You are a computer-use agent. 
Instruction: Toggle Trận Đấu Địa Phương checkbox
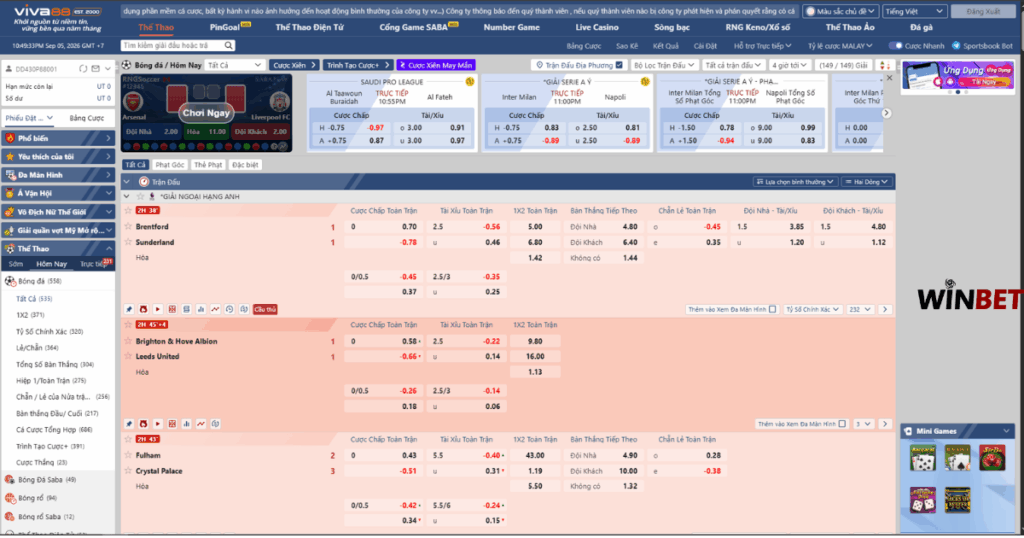[619, 65]
